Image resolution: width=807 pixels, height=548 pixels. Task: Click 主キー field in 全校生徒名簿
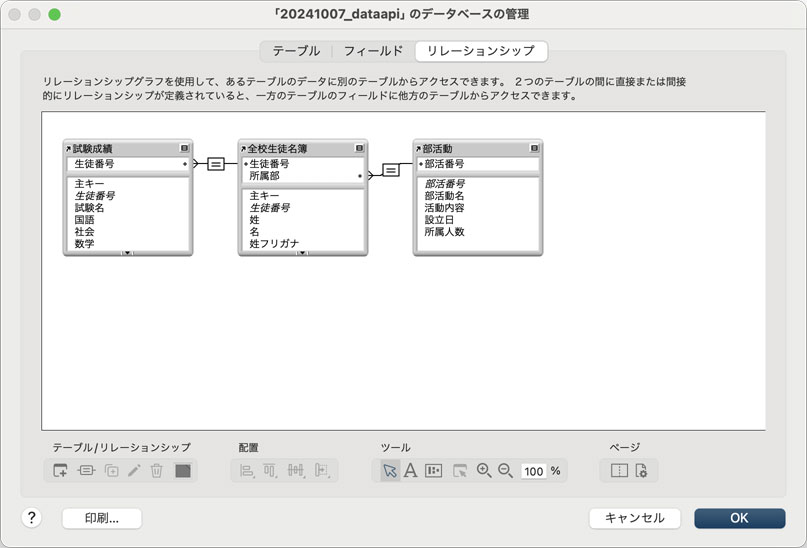click(265, 196)
